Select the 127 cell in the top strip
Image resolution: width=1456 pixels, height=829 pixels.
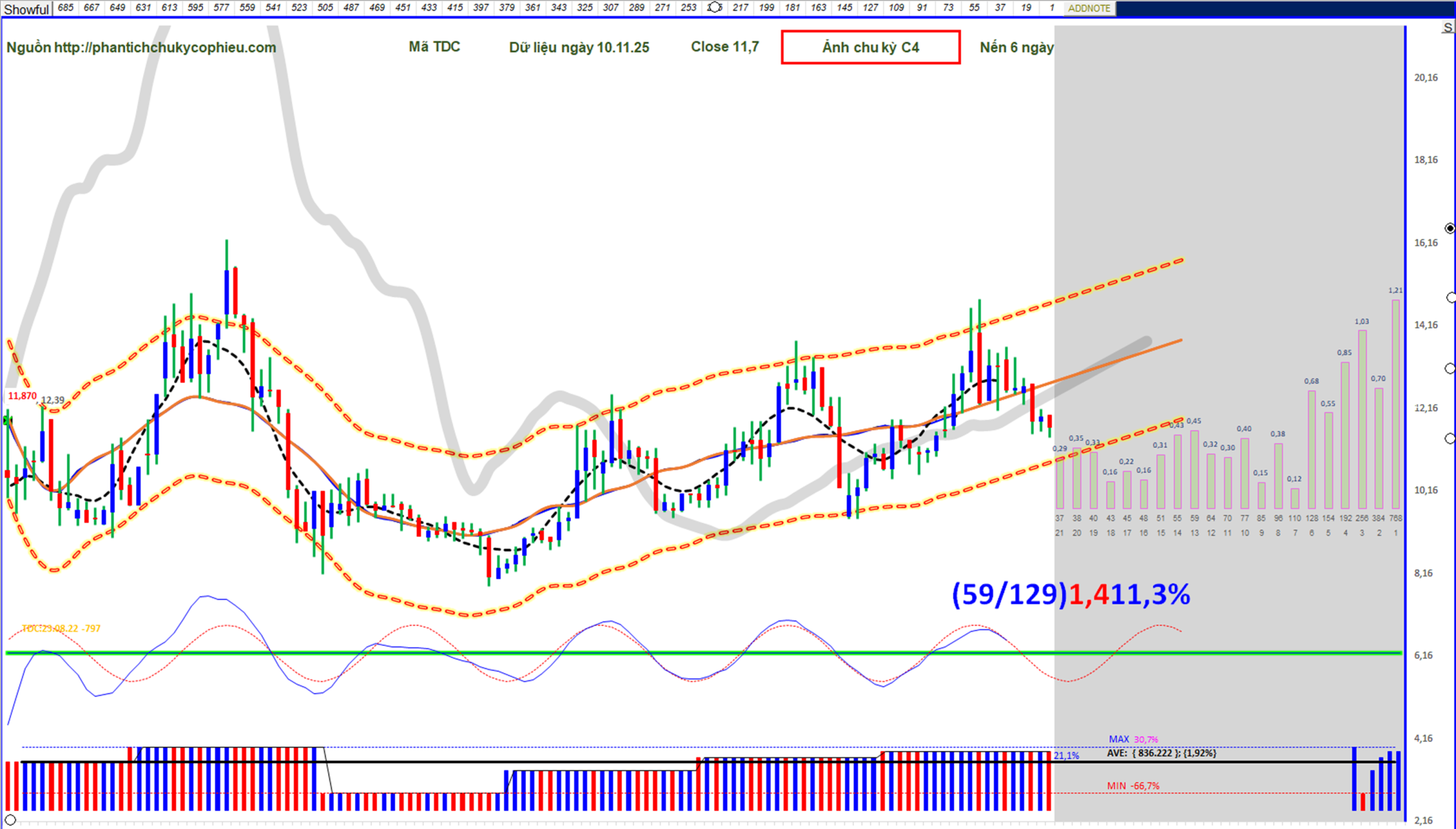coord(870,8)
